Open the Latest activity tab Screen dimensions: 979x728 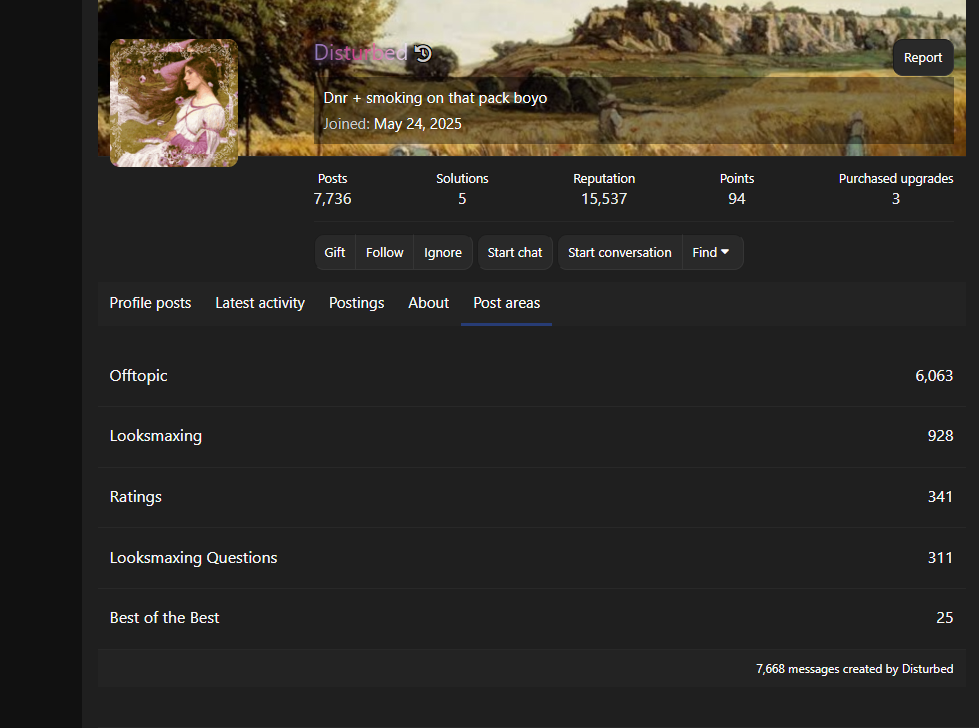click(260, 303)
